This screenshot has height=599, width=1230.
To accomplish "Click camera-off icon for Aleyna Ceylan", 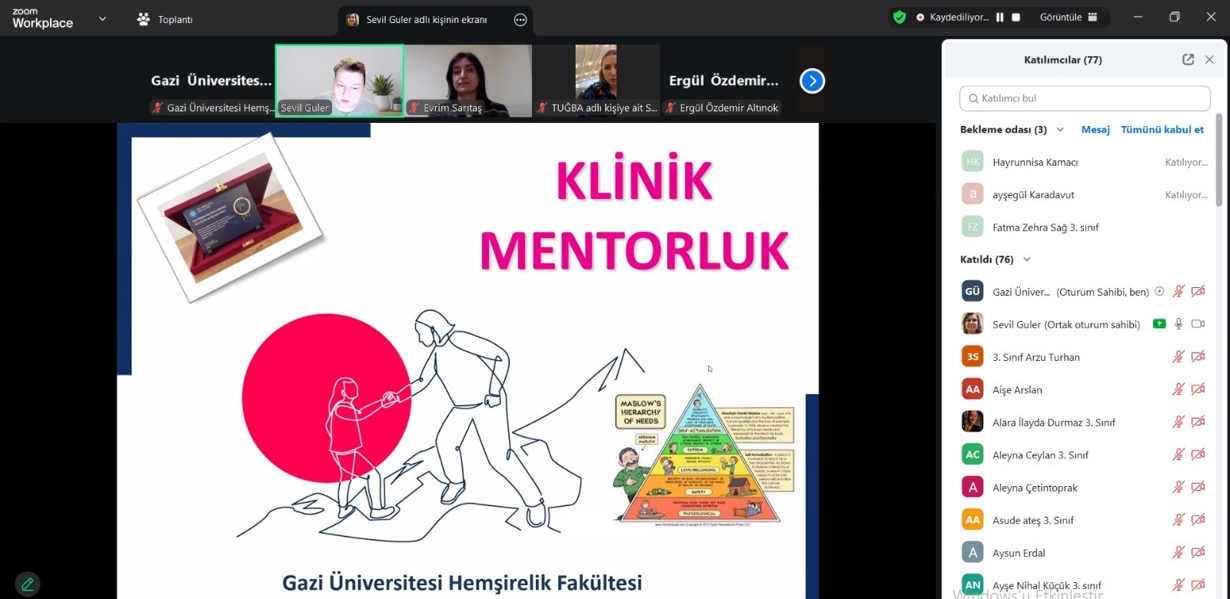I will pos(1198,454).
